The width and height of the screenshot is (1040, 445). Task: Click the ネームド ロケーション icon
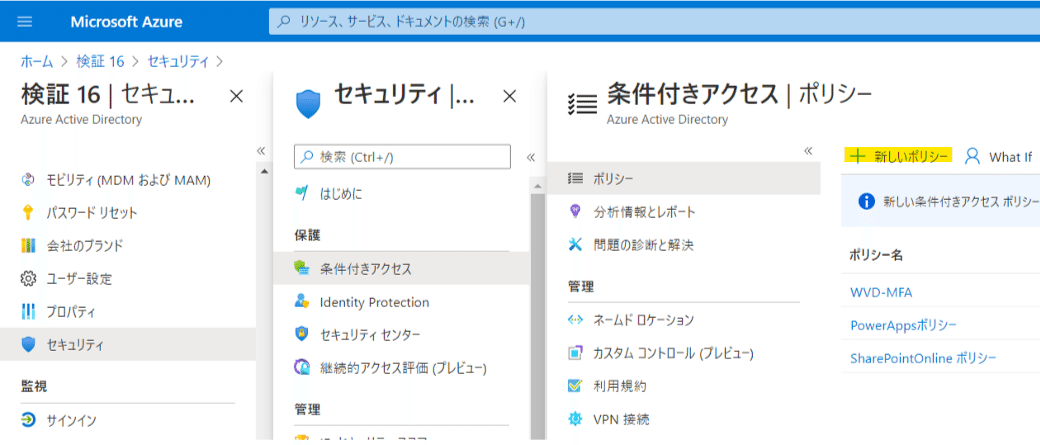click(x=576, y=320)
